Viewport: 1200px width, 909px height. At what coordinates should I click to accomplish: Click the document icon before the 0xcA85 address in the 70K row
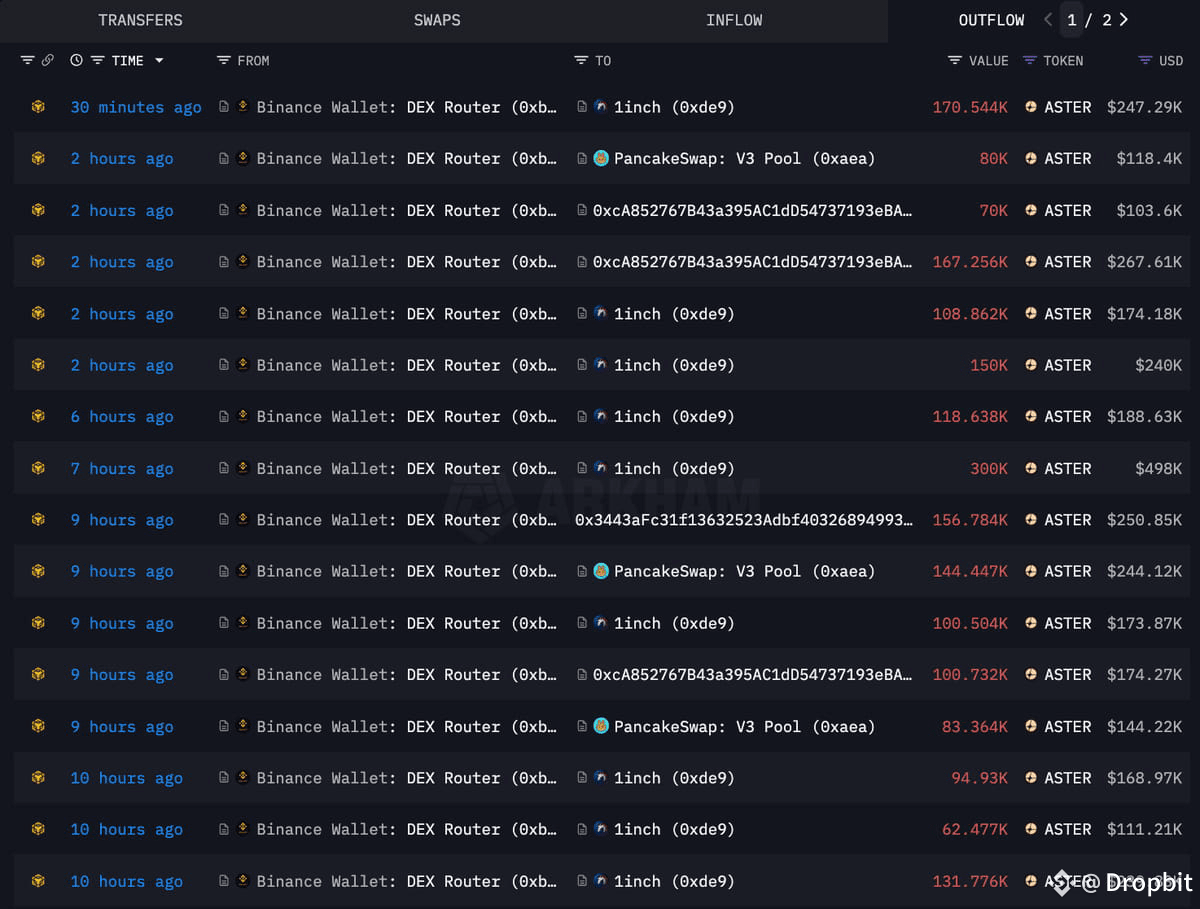coord(582,209)
